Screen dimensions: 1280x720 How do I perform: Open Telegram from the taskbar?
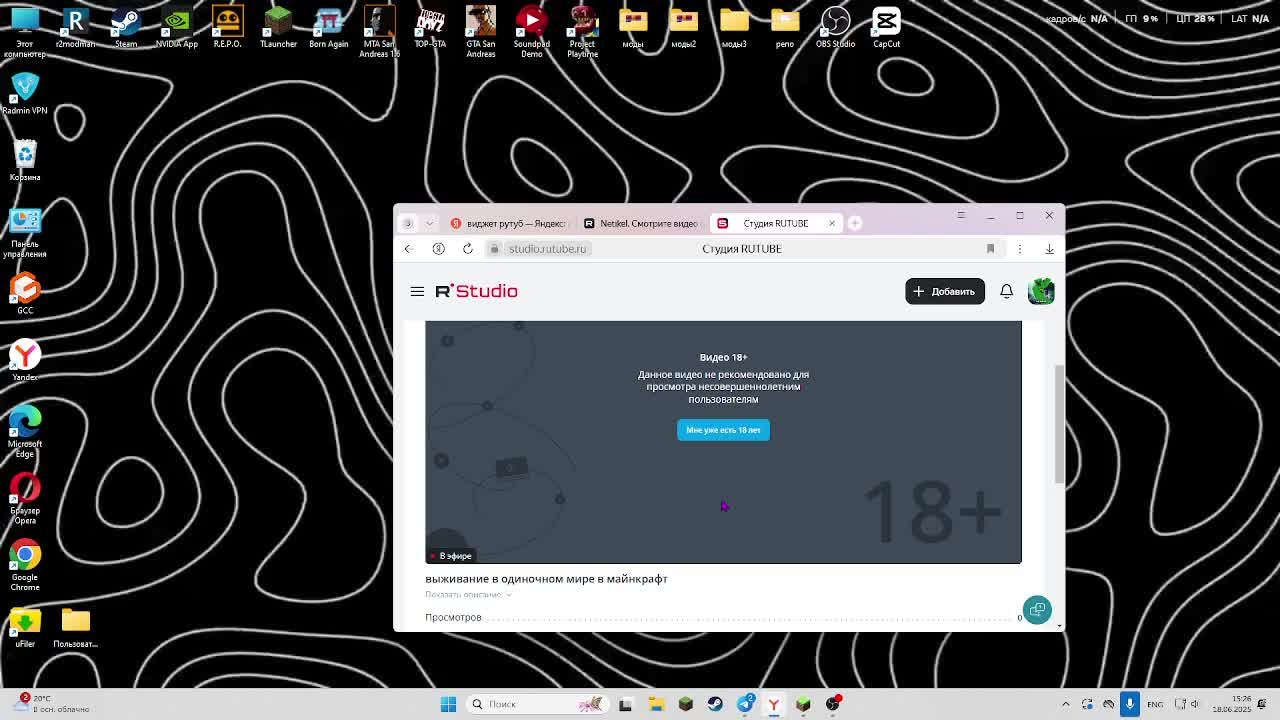[745, 704]
